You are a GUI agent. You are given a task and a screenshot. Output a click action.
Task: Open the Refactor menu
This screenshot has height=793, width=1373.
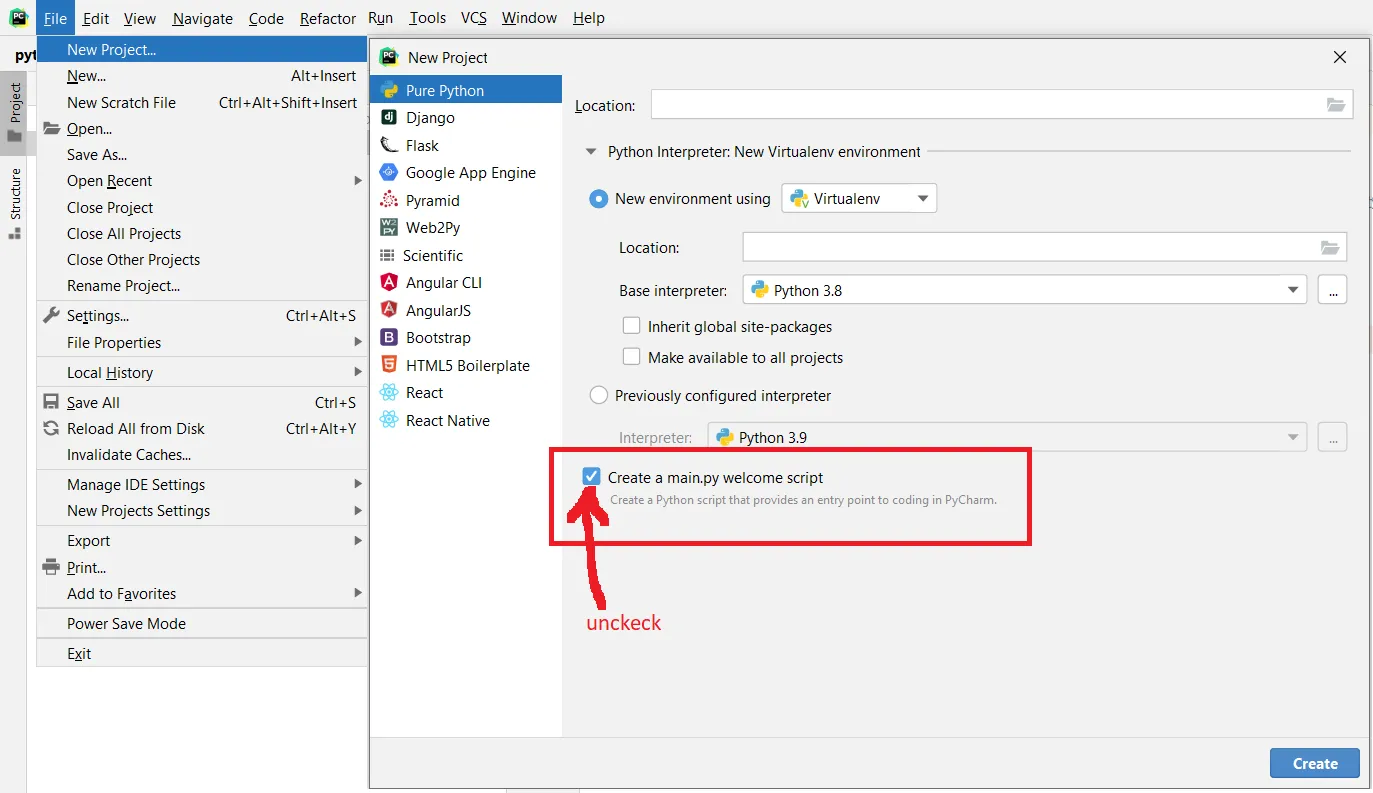(x=328, y=18)
